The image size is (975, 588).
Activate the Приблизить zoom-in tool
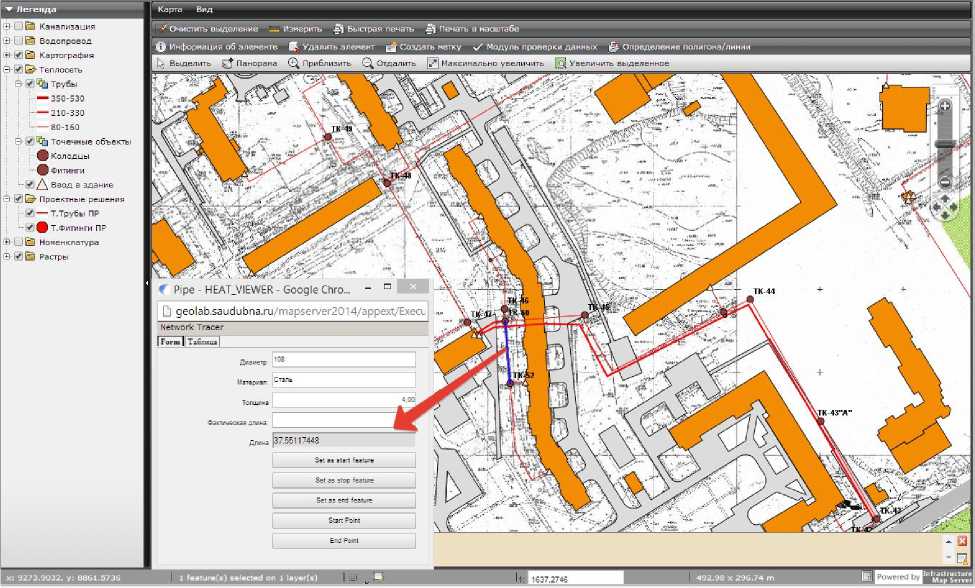click(x=293, y=63)
